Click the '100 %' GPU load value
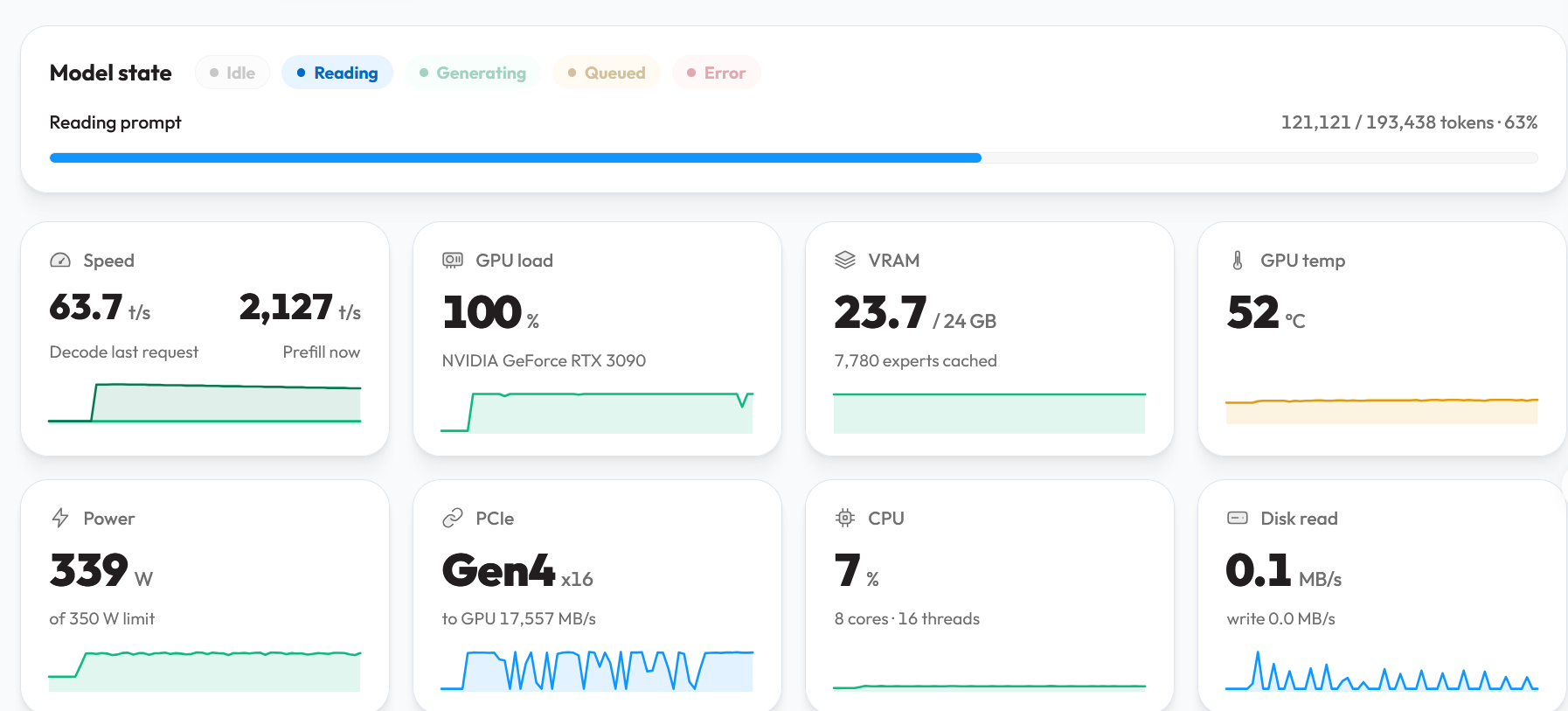The width and height of the screenshot is (1568, 711). (491, 312)
